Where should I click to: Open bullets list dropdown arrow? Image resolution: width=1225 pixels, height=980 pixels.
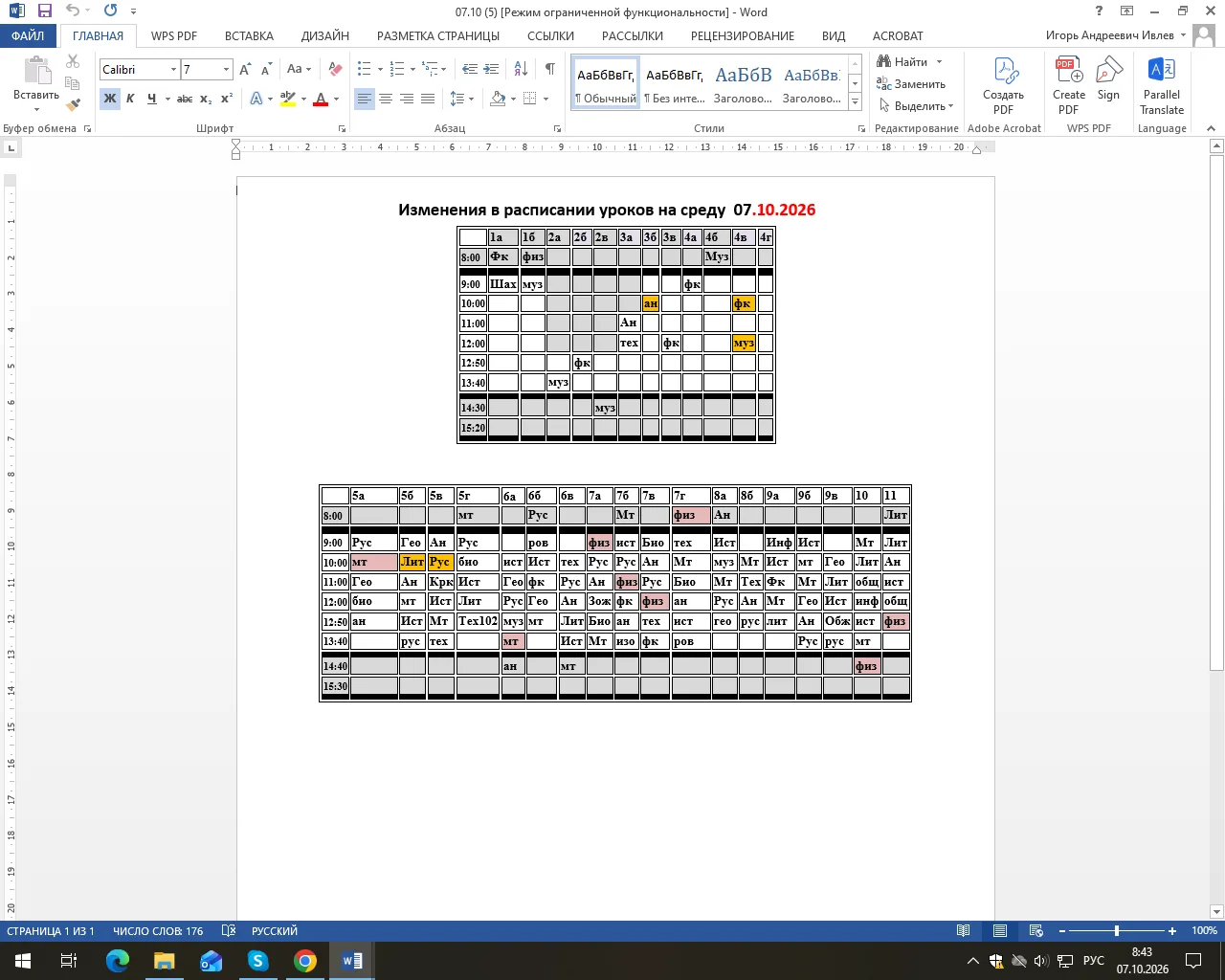pos(380,69)
